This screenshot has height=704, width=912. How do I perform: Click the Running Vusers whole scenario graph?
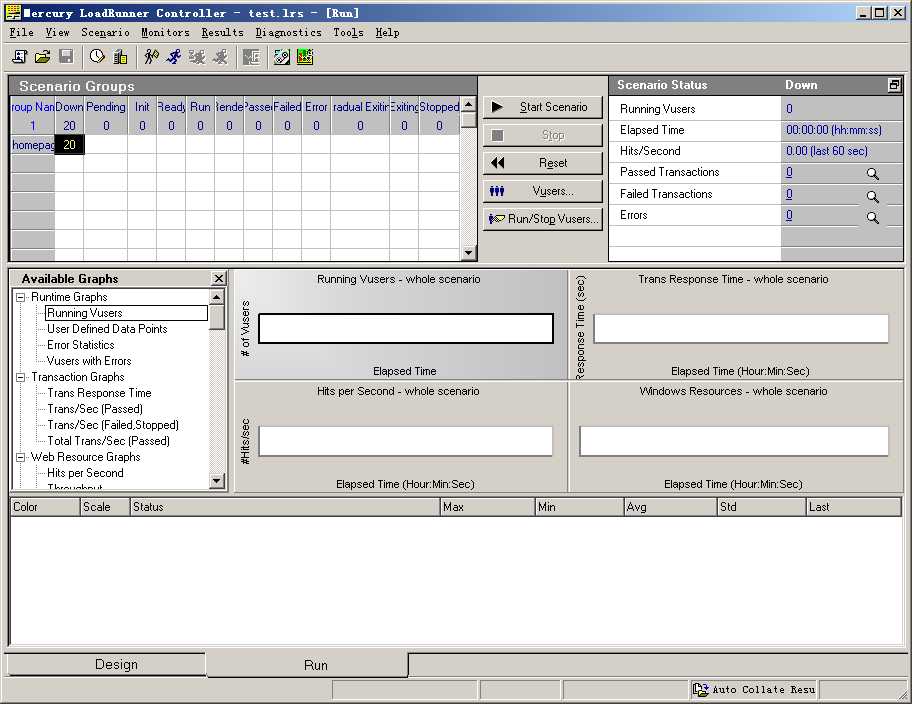[x=400, y=325]
